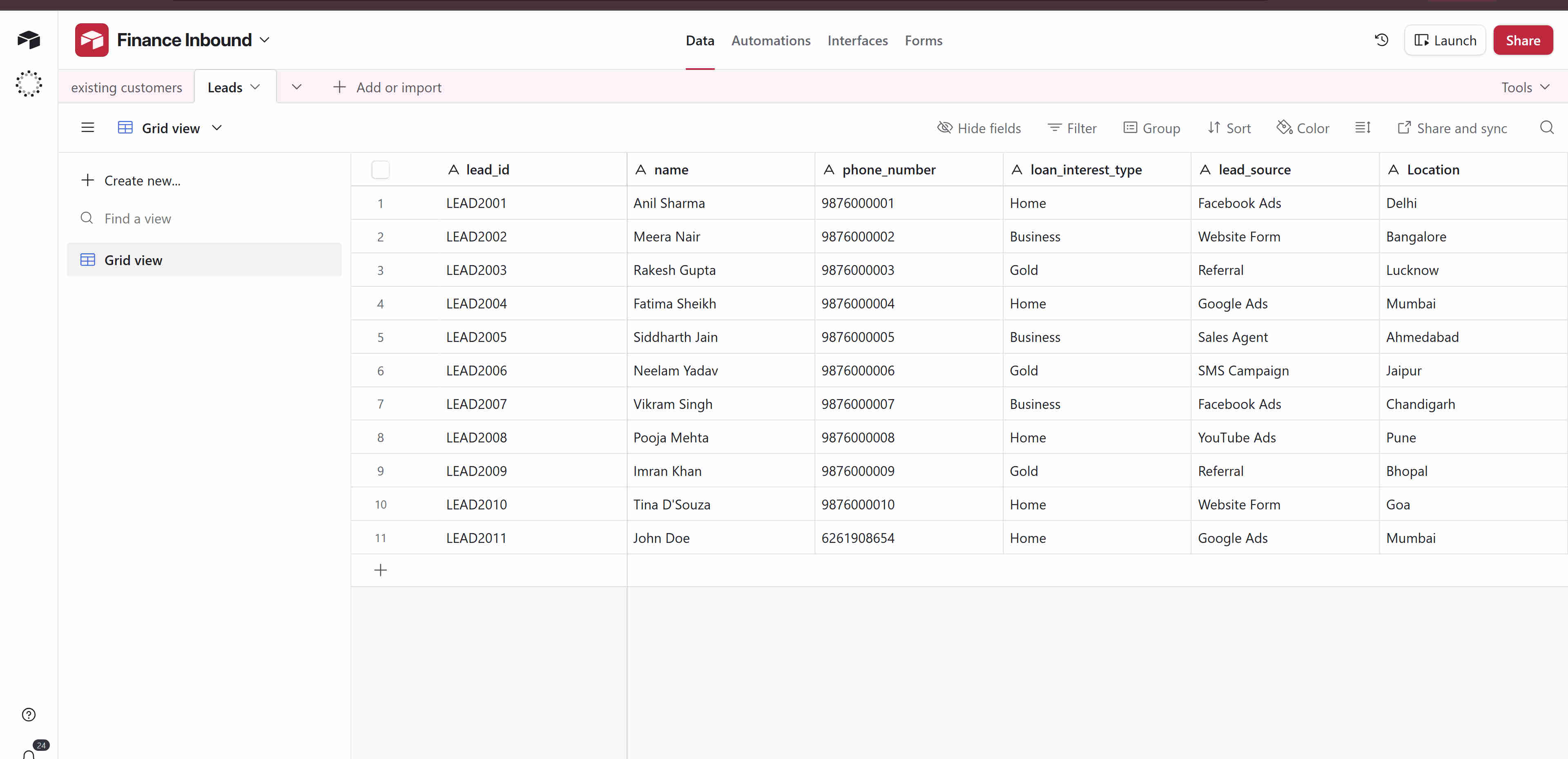Open the Forms tab

click(923, 40)
